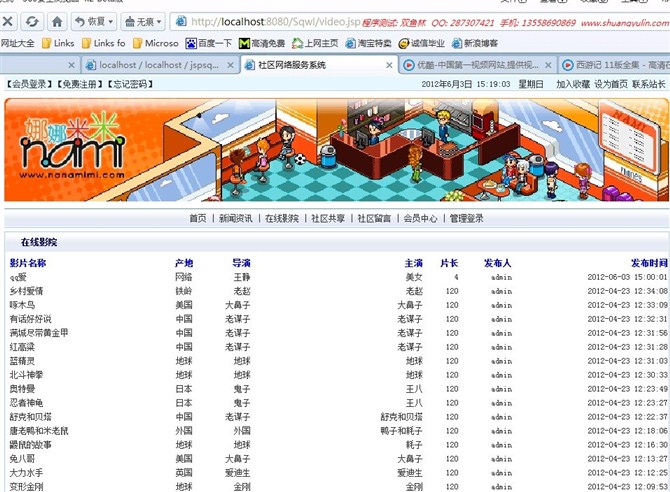
Task: Open the movie 忍者神龟
Action: tap(26, 403)
